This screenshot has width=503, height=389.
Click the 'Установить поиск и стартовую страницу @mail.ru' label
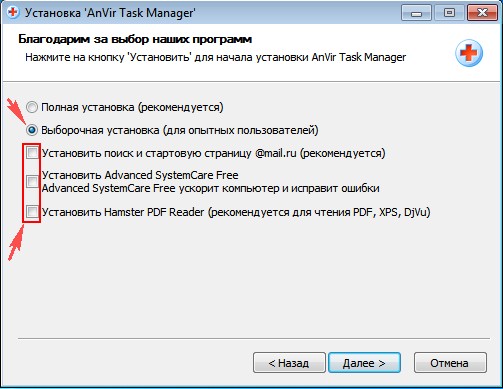pyautogui.click(x=169, y=153)
